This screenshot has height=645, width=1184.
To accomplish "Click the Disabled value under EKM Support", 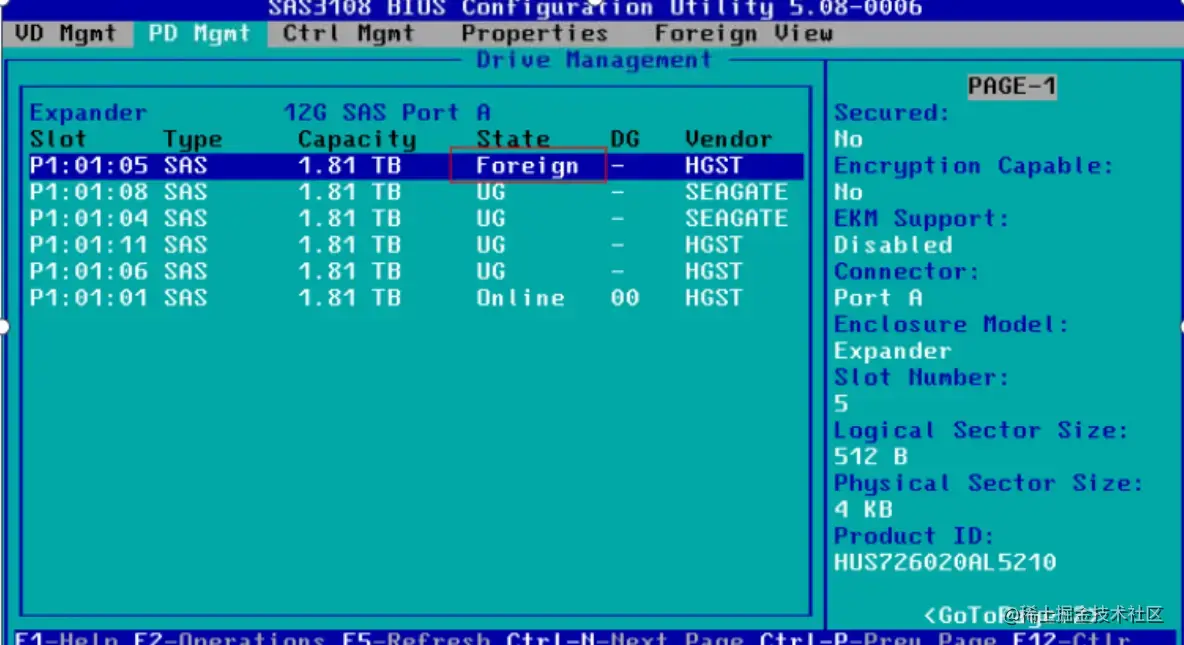I will point(893,245).
